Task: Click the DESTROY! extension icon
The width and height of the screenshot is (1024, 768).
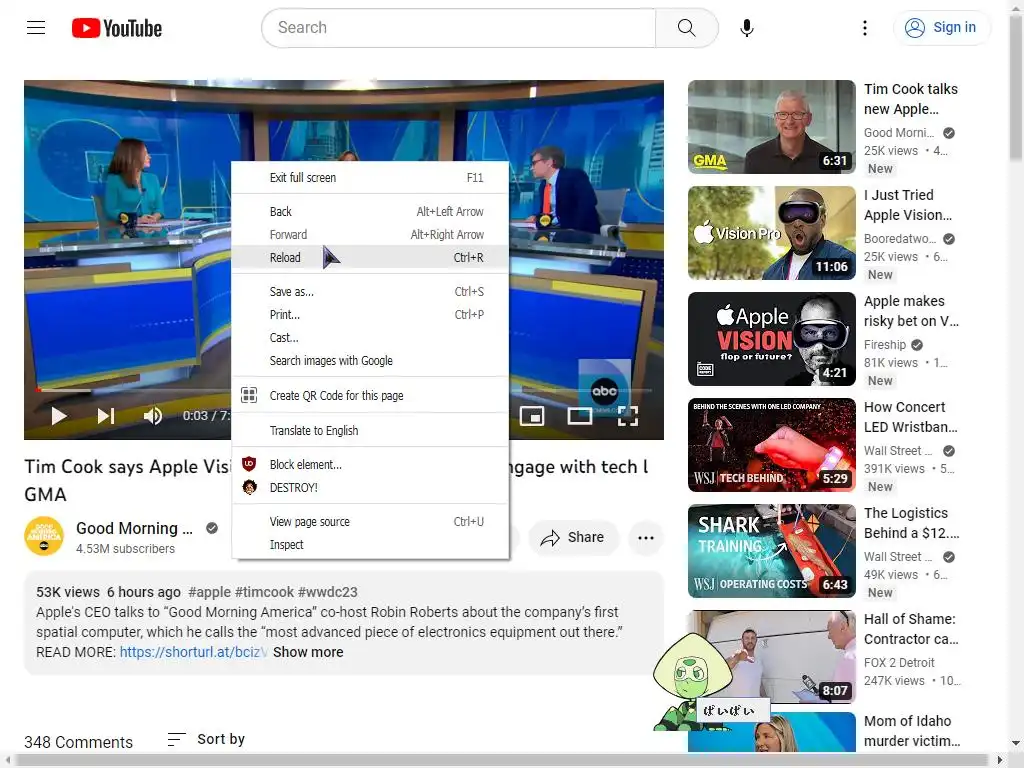Action: pyautogui.click(x=249, y=487)
